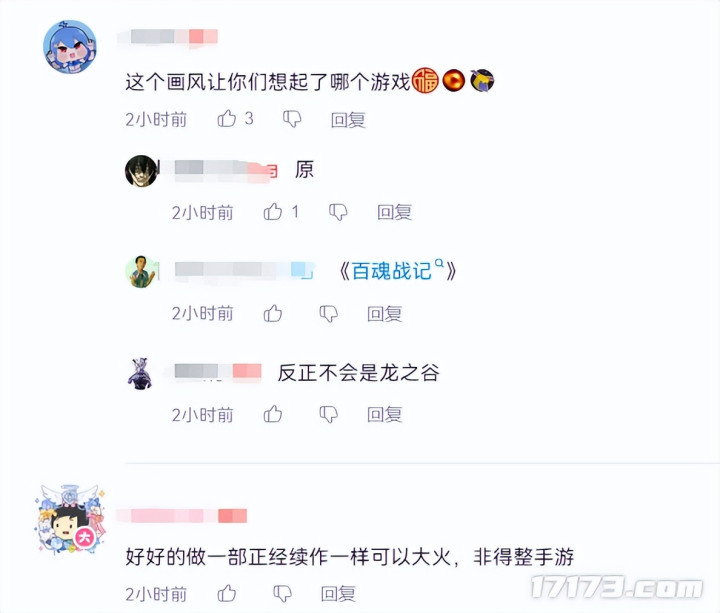
Task: Reply to the 百魂战记 comment
Action: 385,314
